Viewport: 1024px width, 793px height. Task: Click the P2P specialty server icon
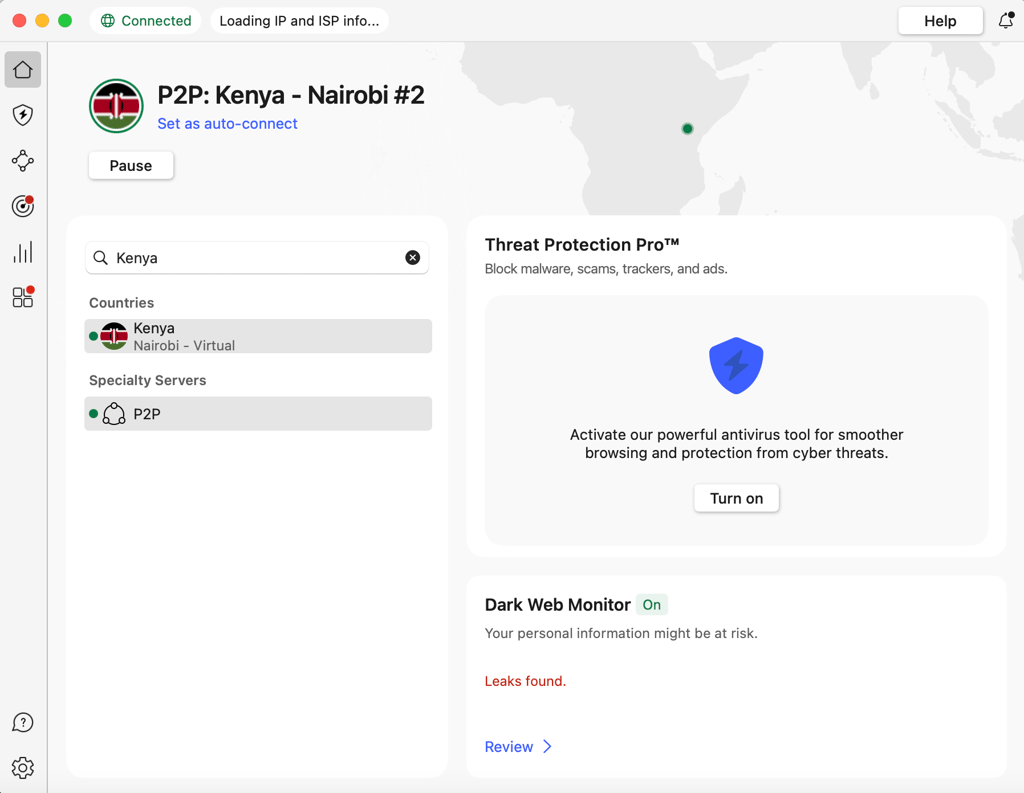(114, 414)
